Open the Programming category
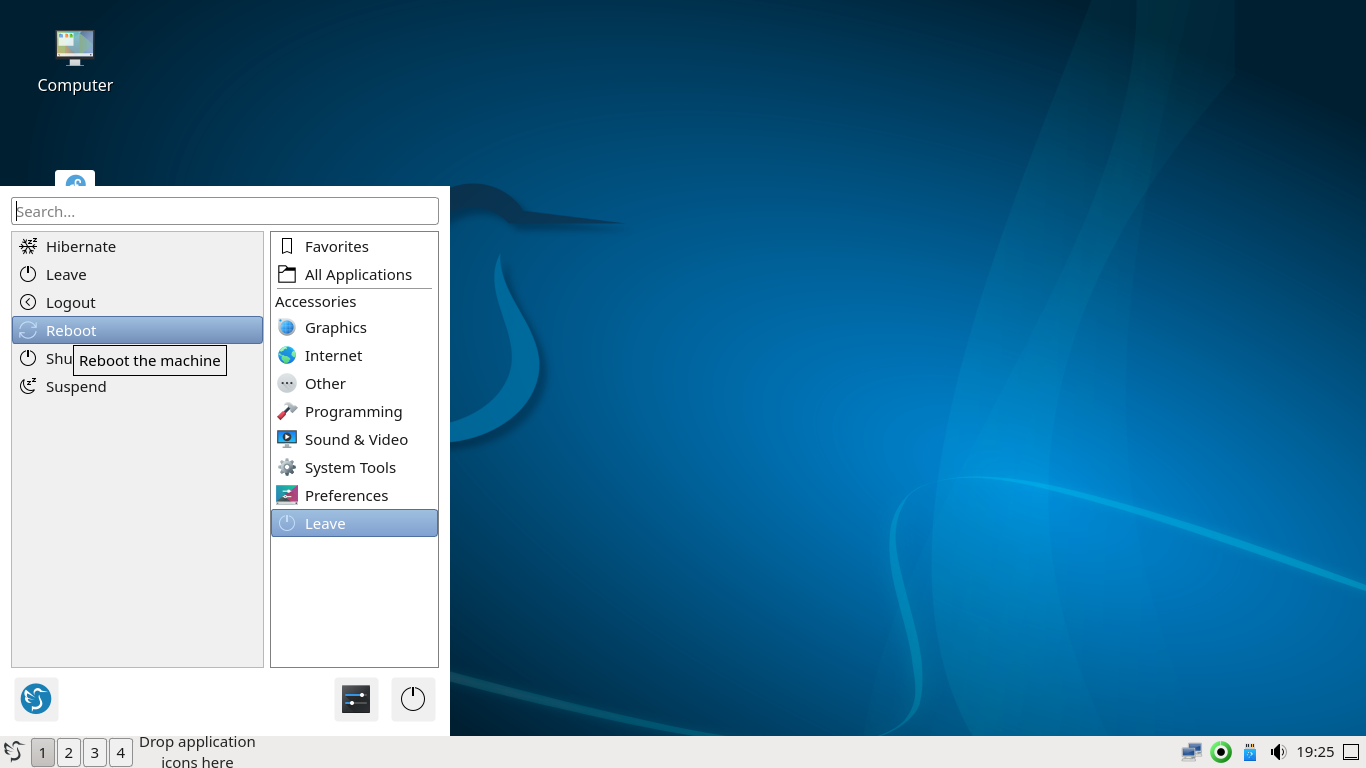The image size is (1366, 768). tap(354, 411)
